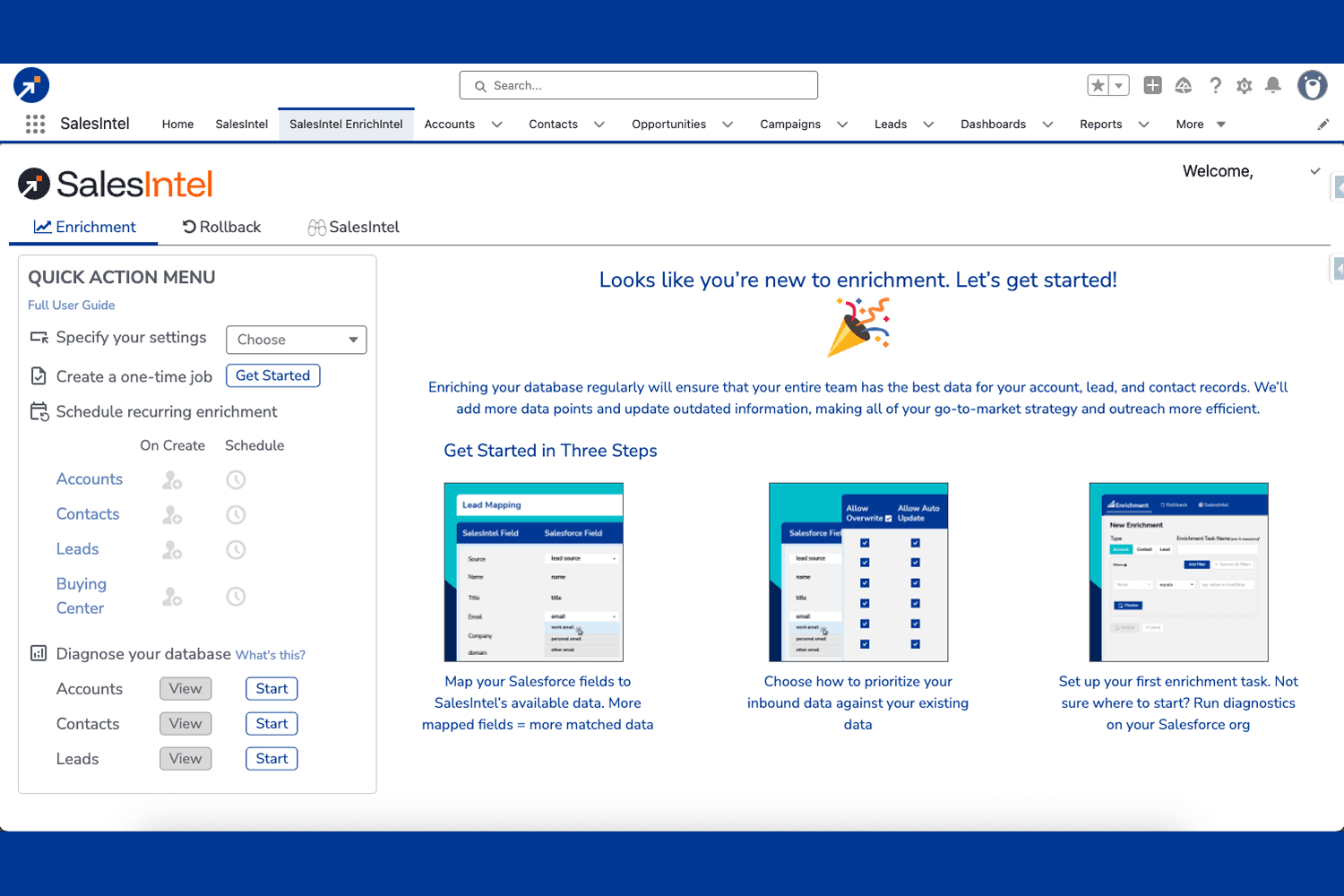Switch to the SalesIntel binoculars tab
The image size is (1344, 896).
click(x=353, y=227)
